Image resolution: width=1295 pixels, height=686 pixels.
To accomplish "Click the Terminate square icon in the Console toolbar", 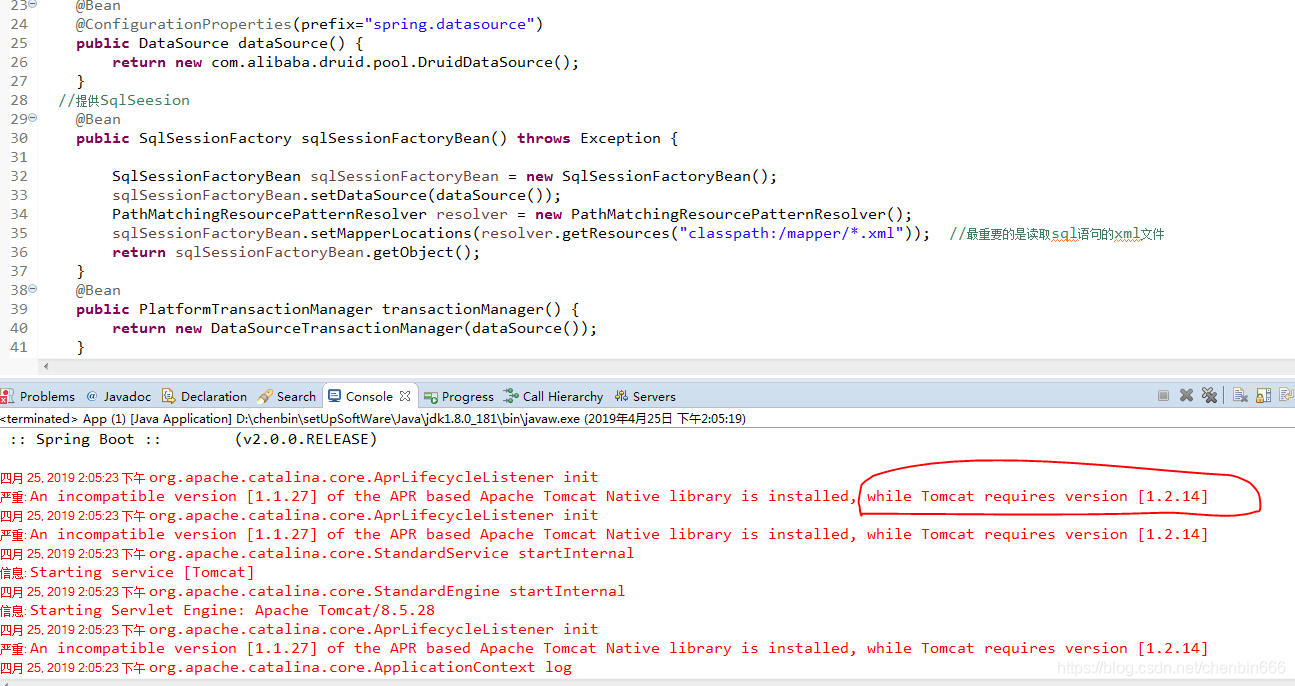I will [1163, 396].
